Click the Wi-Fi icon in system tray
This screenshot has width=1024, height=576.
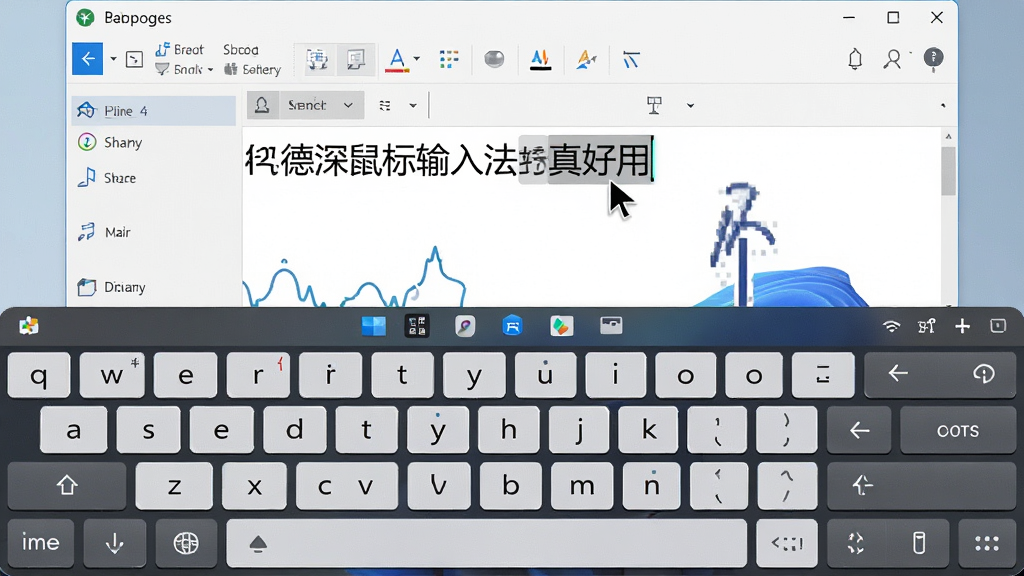click(x=891, y=326)
